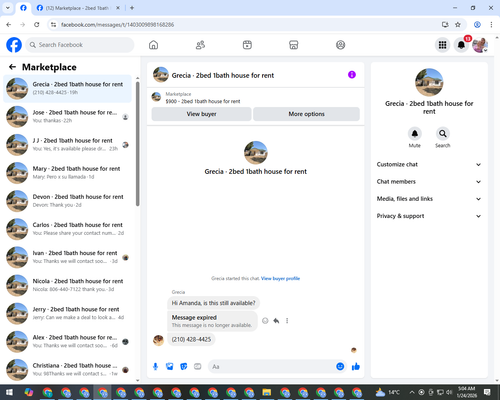Choose a sticker icon in composer
Image resolution: width=500 pixels, height=400 pixels.
coord(184,367)
